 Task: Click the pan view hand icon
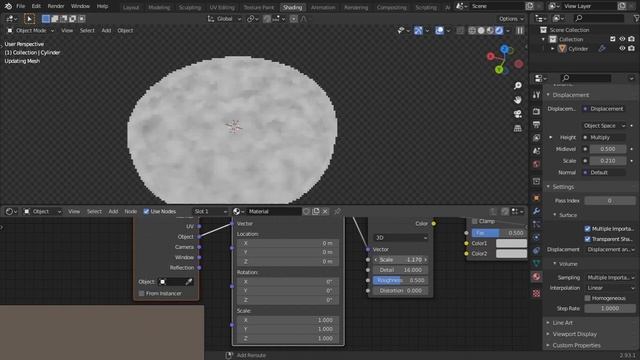pos(518,100)
